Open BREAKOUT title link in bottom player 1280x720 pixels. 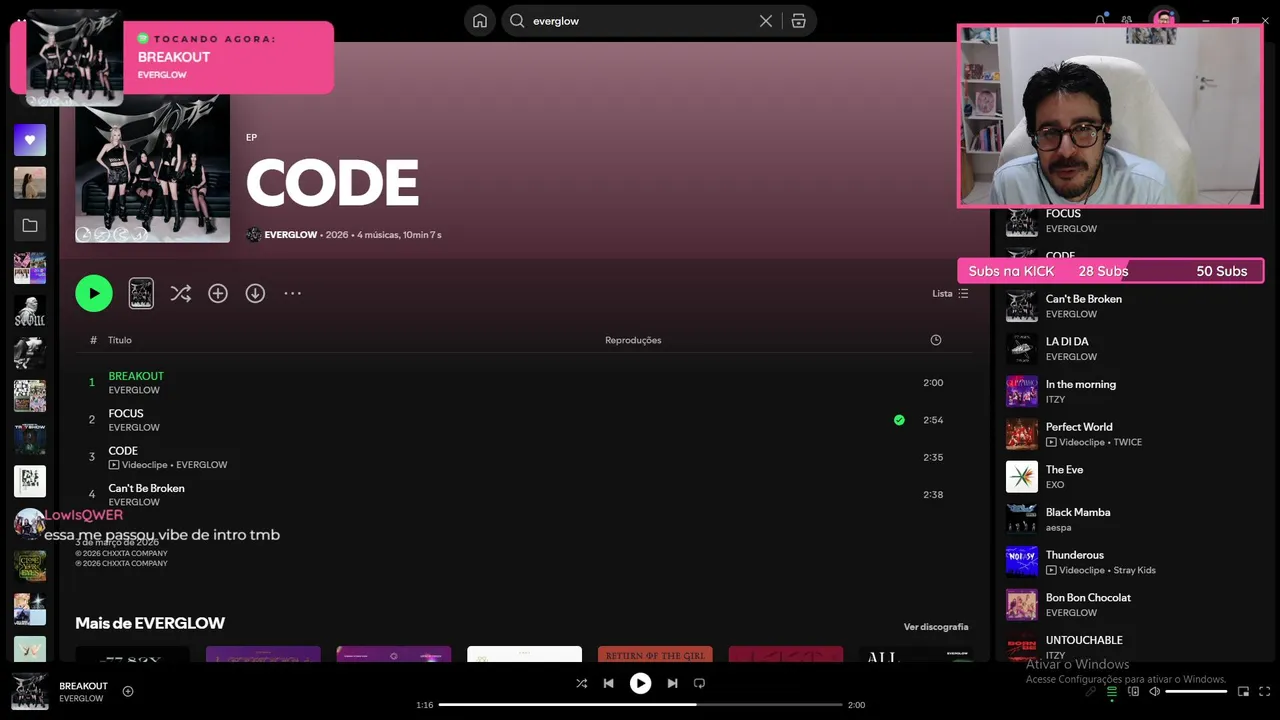[83, 686]
